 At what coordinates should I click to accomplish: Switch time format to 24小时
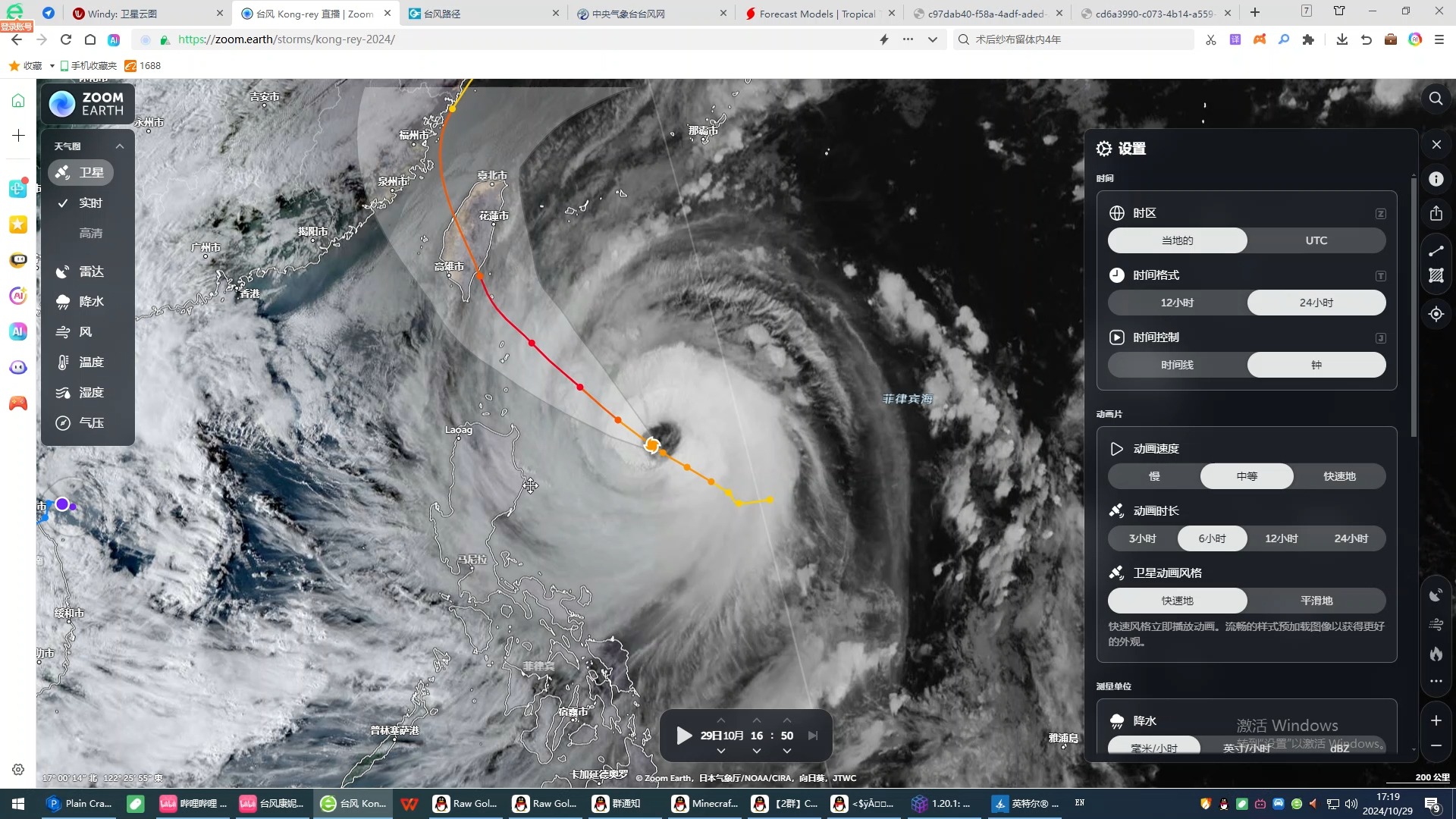[x=1316, y=303]
